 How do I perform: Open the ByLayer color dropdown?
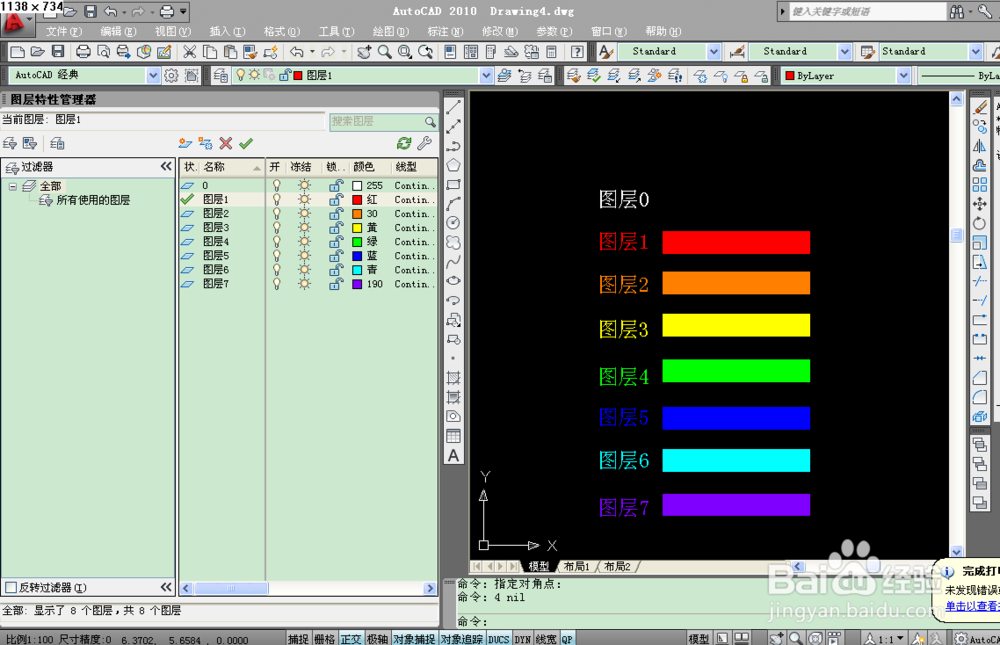pos(903,75)
